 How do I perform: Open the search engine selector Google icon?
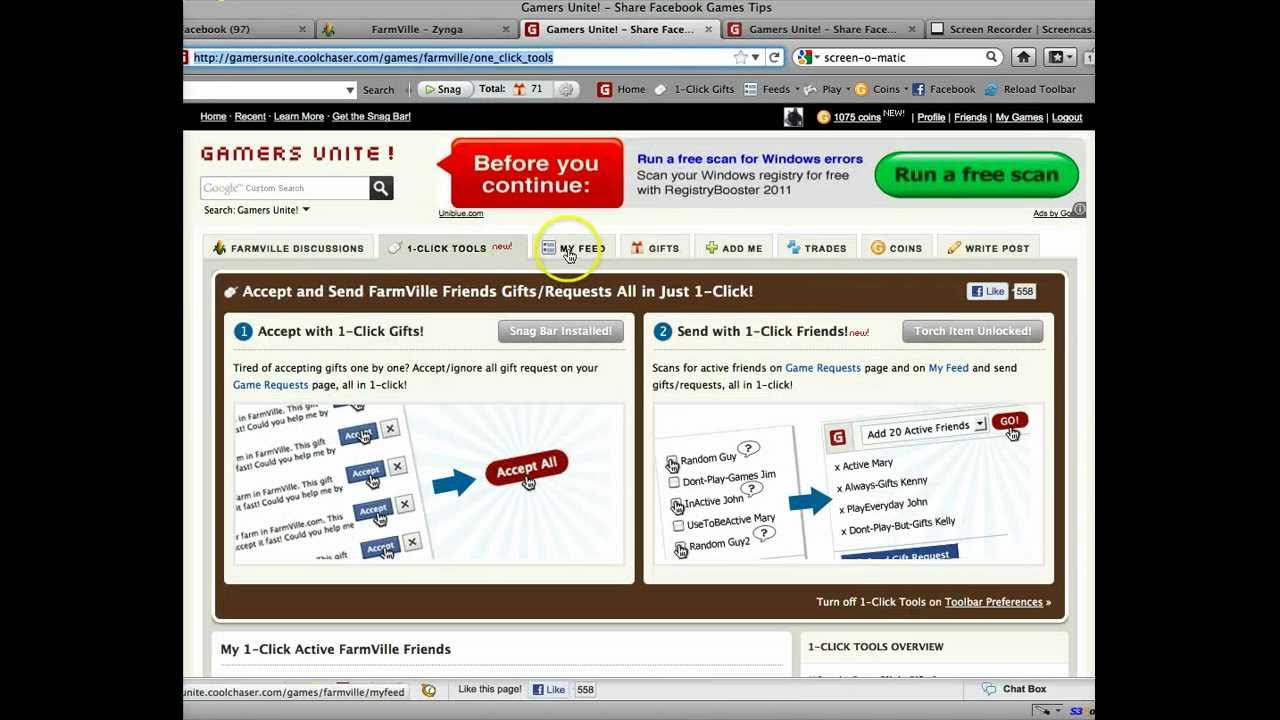[806, 58]
